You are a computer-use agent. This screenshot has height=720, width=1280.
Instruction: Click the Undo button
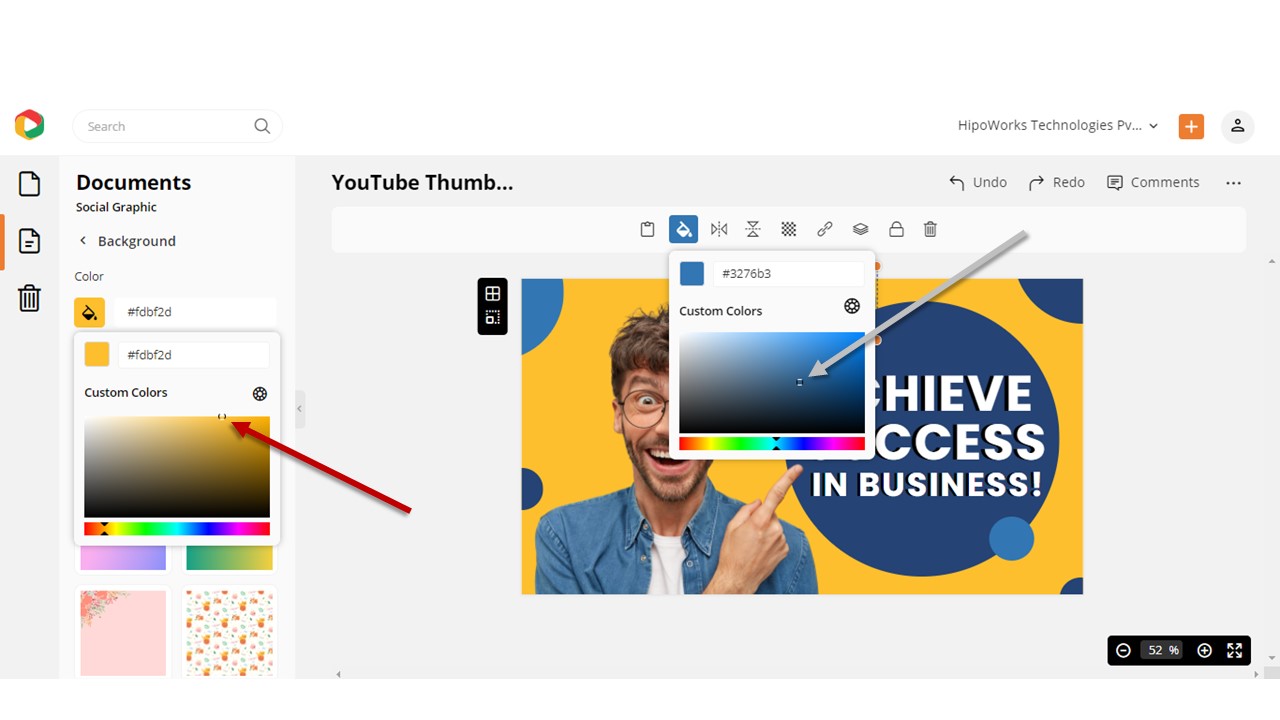click(977, 182)
